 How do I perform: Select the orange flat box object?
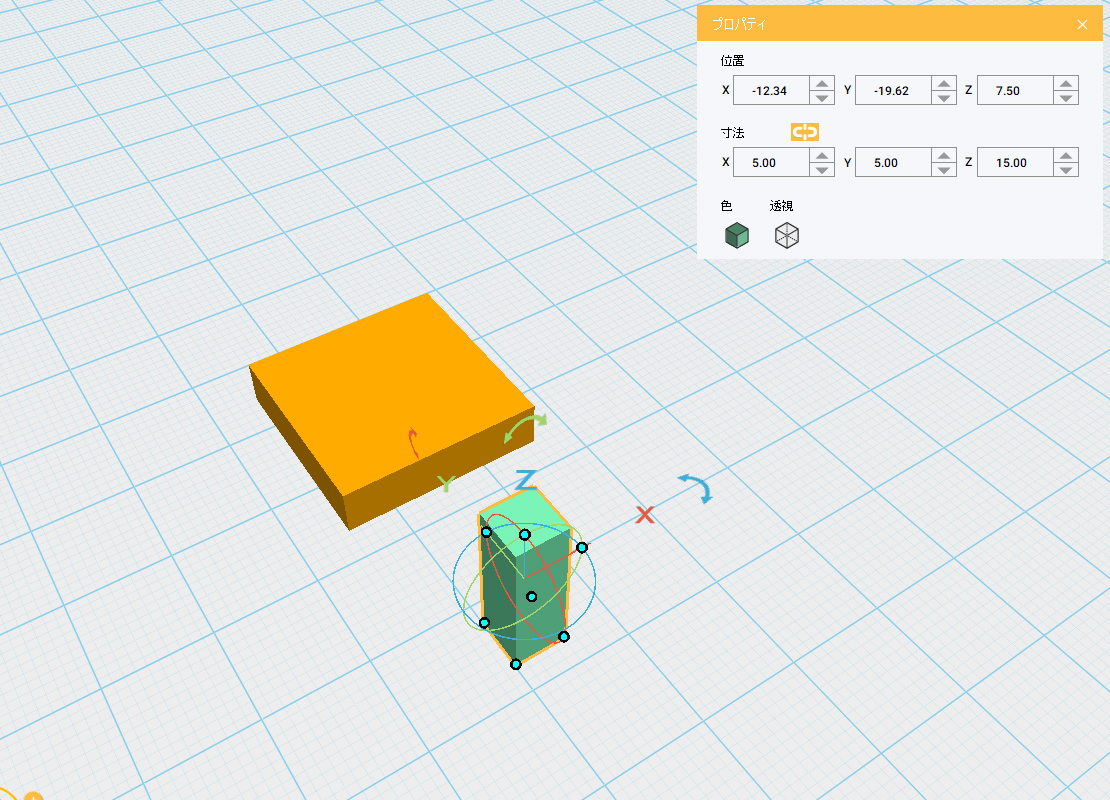click(390, 390)
